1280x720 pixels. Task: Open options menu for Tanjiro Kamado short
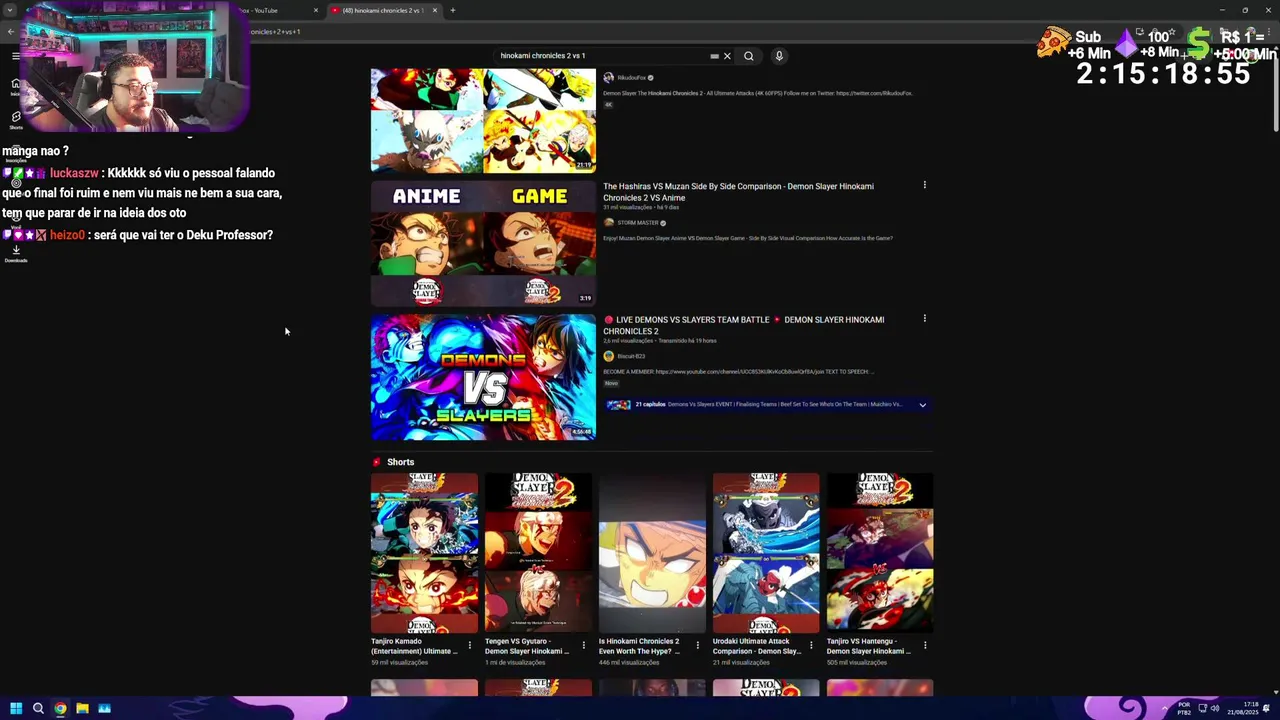(470, 646)
